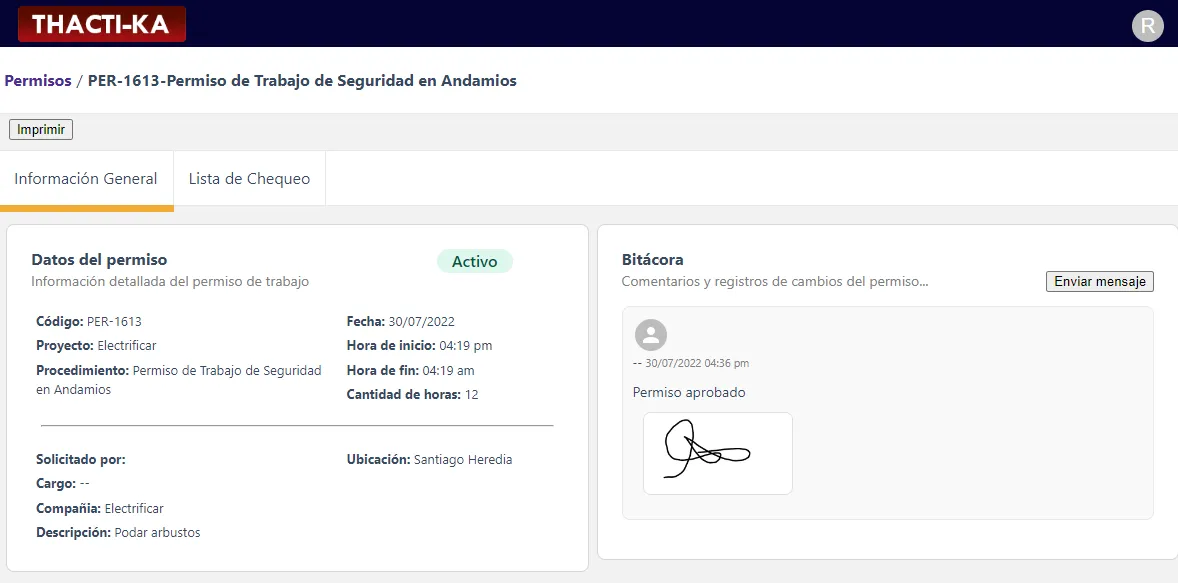Select the Activo status badge

[474, 261]
